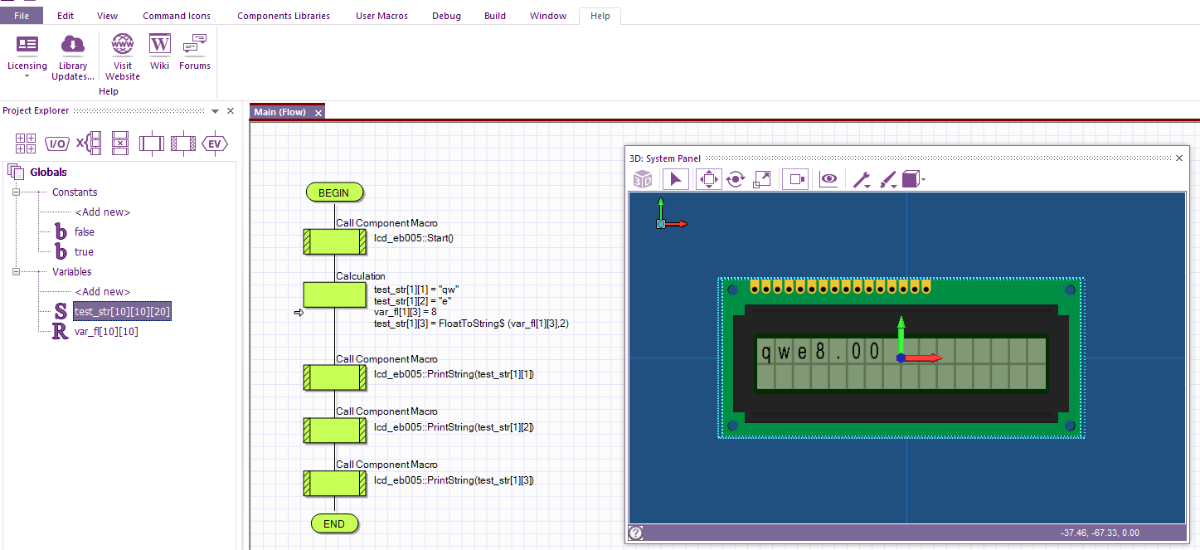Select the arrow pointer tool in System Panel

coord(676,179)
